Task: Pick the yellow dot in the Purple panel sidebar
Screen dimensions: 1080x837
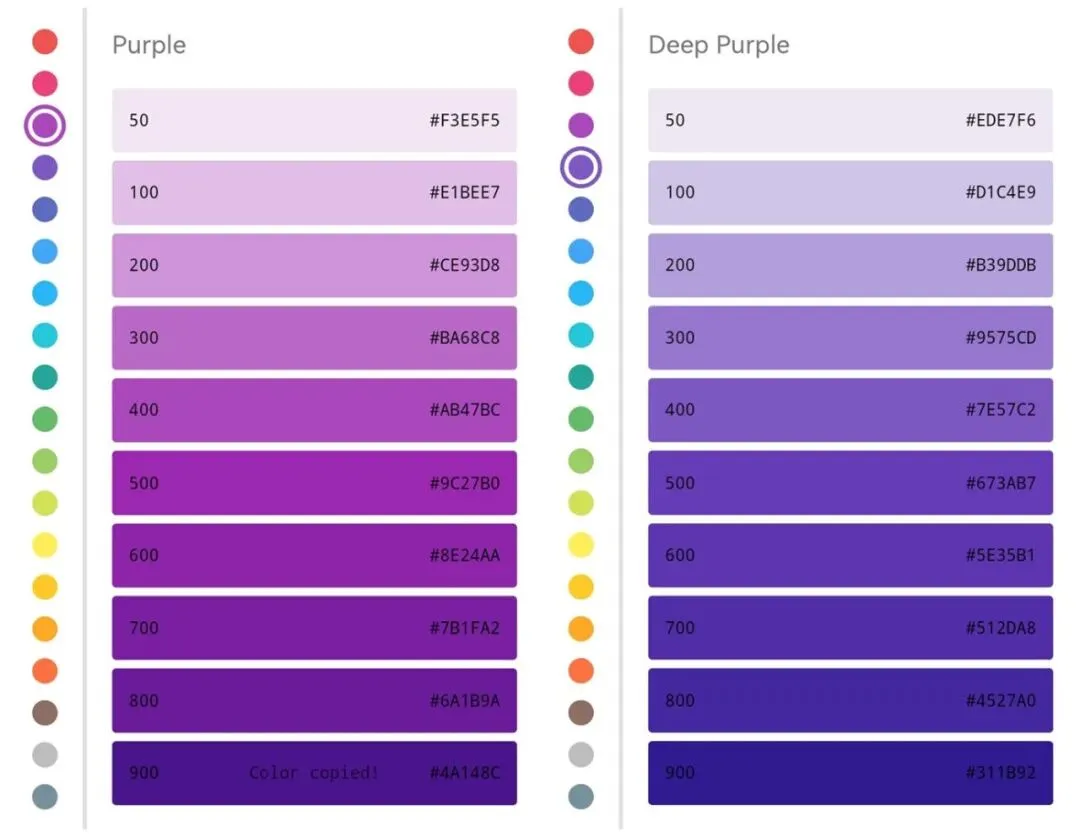Action: (45, 545)
